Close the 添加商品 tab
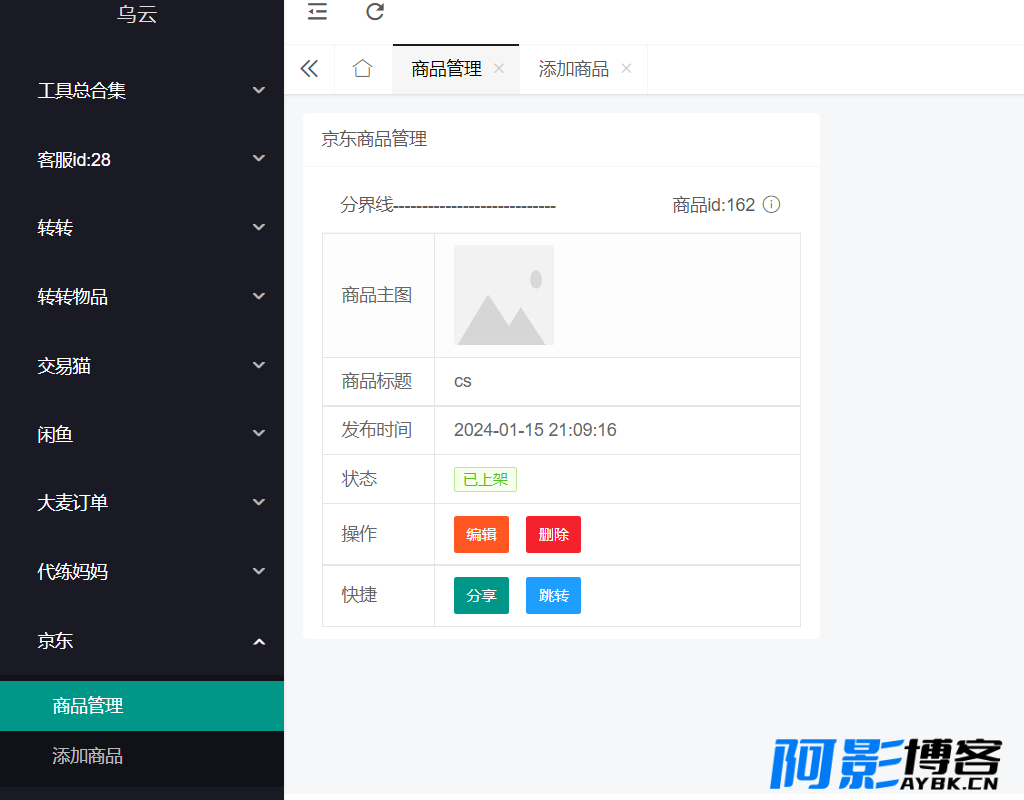The height and width of the screenshot is (800, 1024). click(626, 68)
